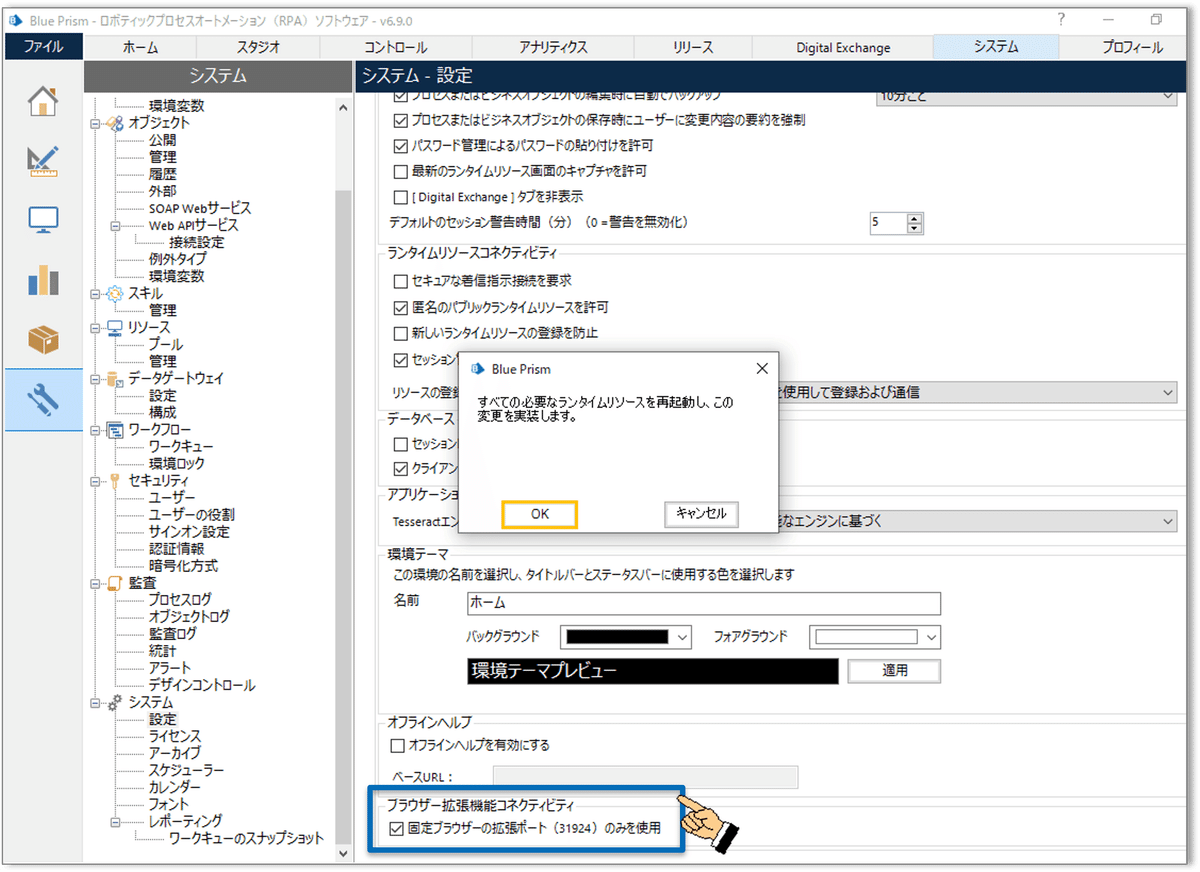Collapse the オブジェクト tree node

[96, 124]
